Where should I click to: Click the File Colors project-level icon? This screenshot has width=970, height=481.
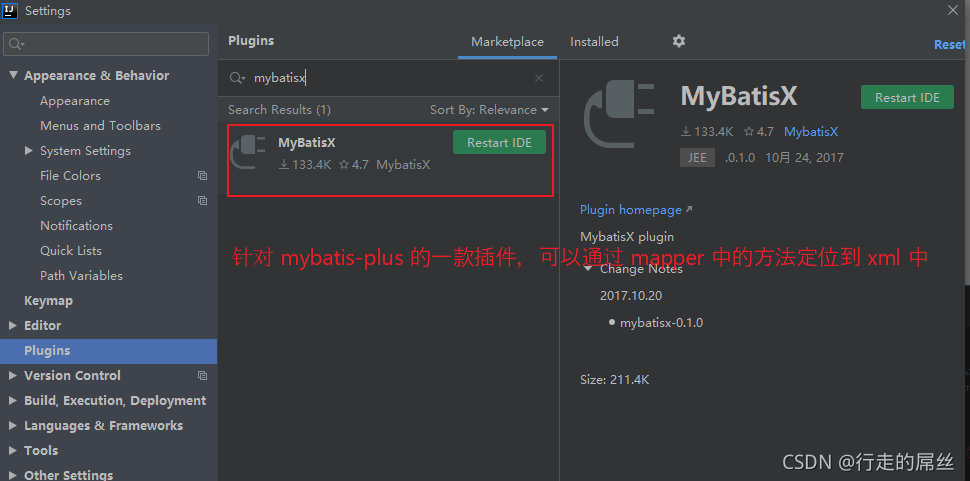[202, 176]
